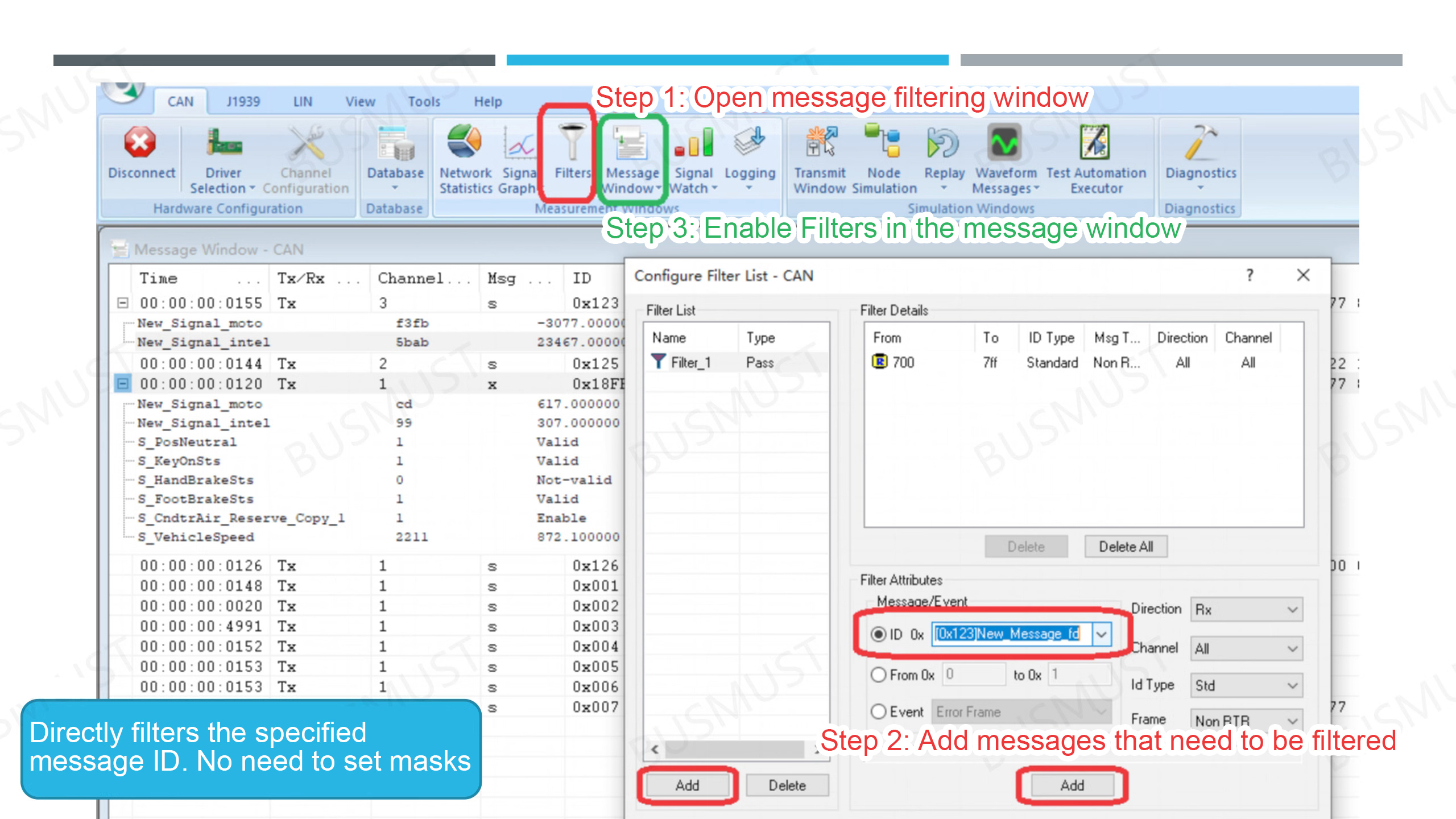Open Network Statistics window
Screen dimensions: 1456x819
tap(464, 143)
